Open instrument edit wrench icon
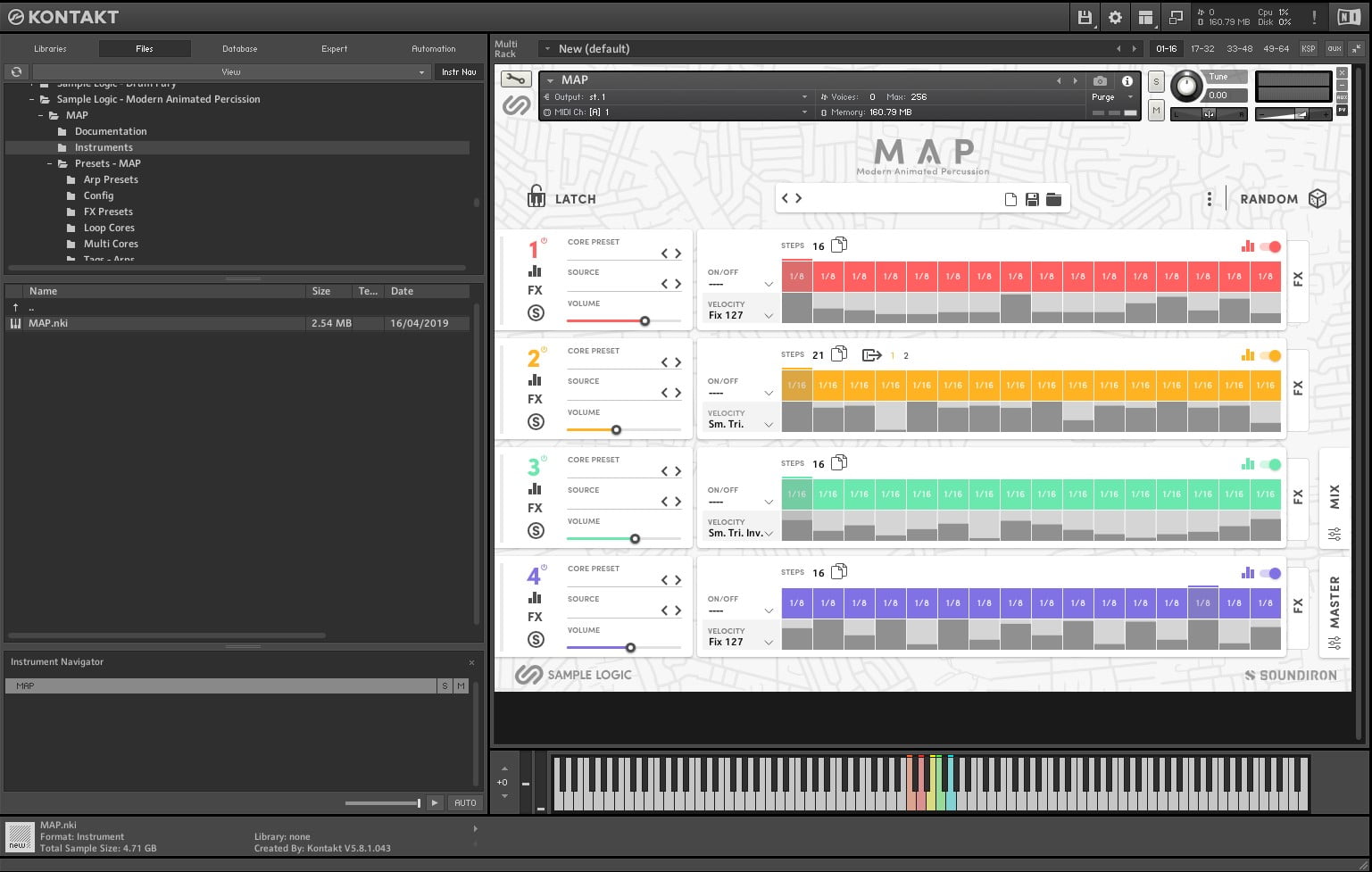 click(515, 79)
